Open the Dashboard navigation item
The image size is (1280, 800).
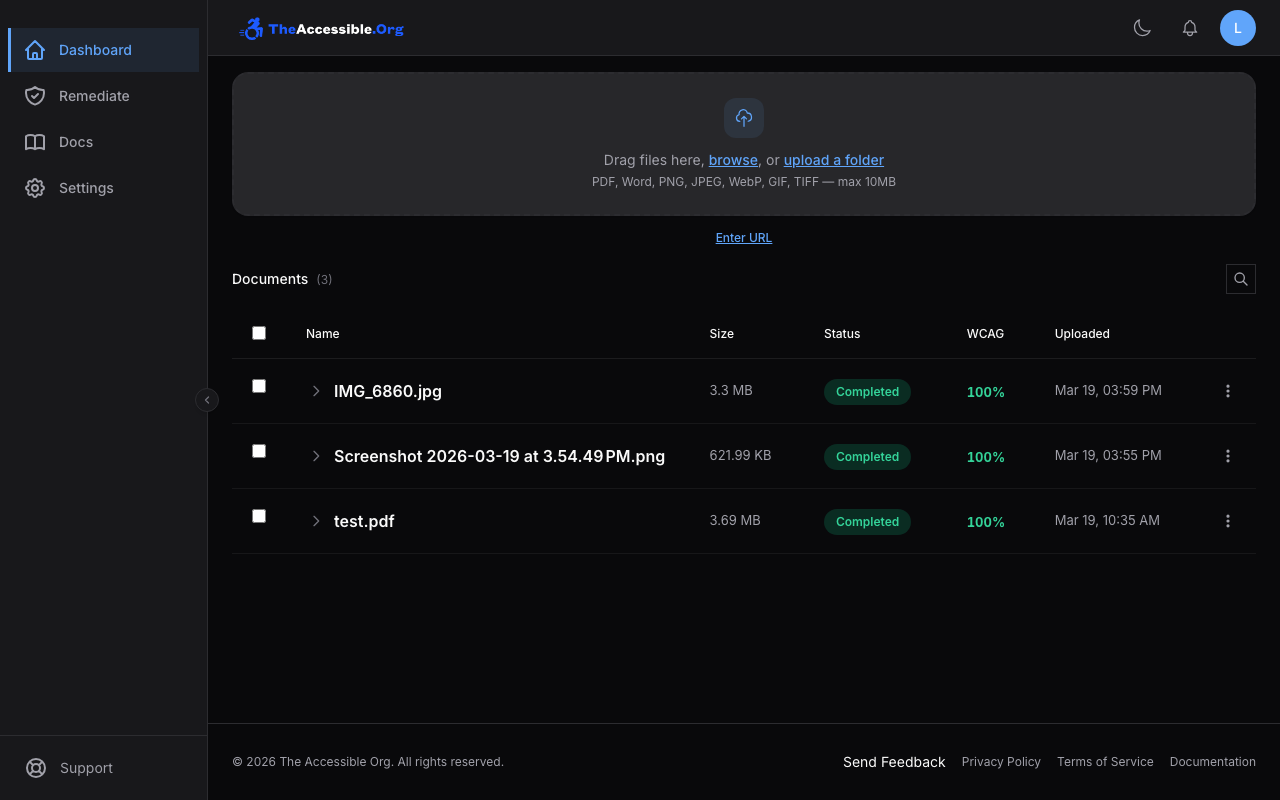[x=95, y=50]
